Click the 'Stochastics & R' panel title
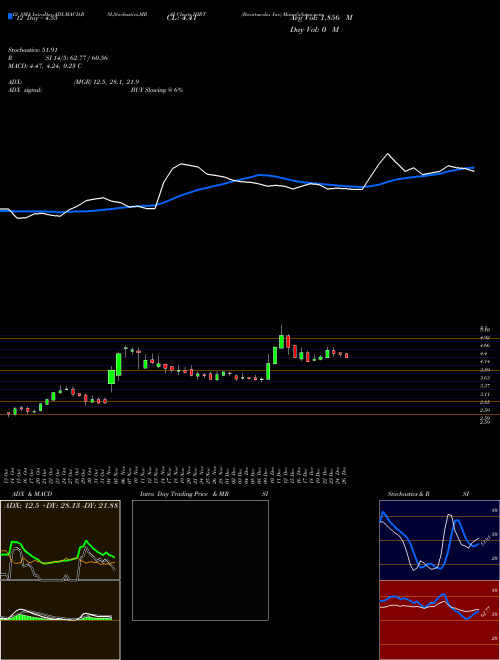The image size is (500, 660). click(x=409, y=494)
